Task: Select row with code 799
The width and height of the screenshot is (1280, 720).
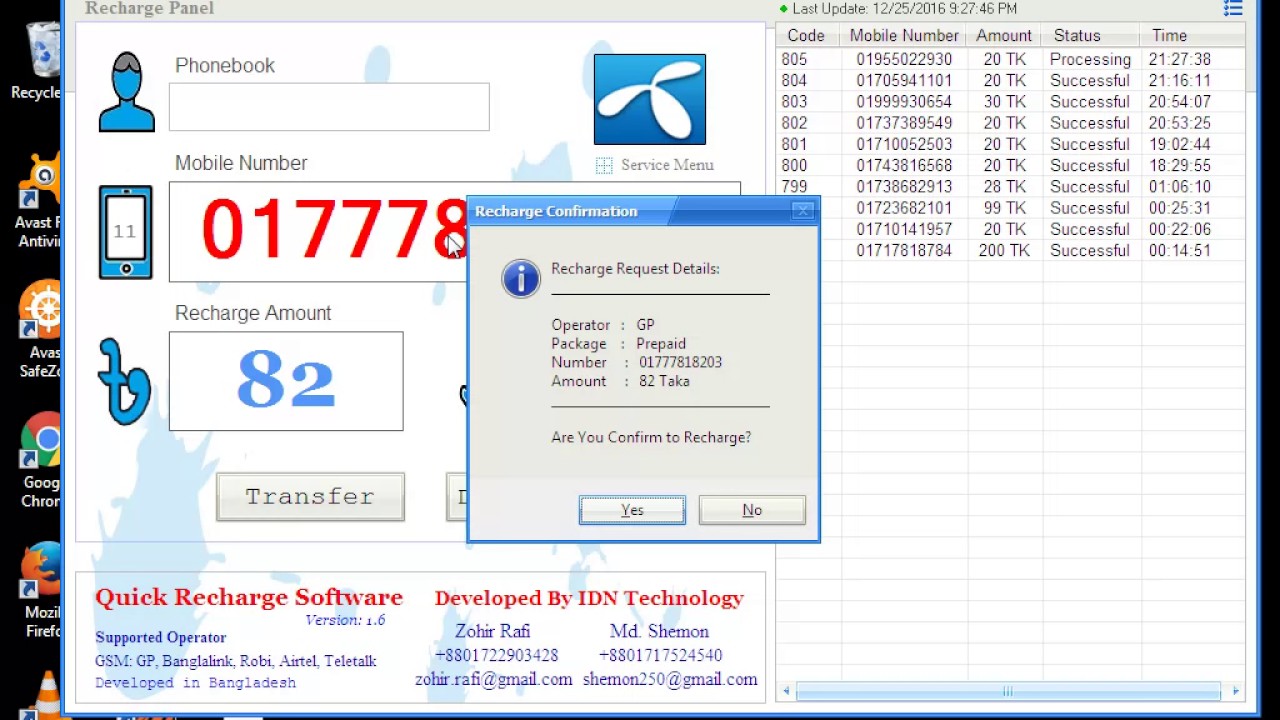Action: pyautogui.click(x=1010, y=187)
